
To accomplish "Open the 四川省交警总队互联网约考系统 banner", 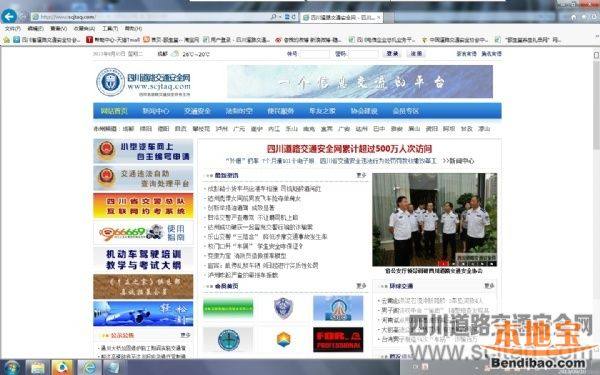I will click(x=143, y=206).
